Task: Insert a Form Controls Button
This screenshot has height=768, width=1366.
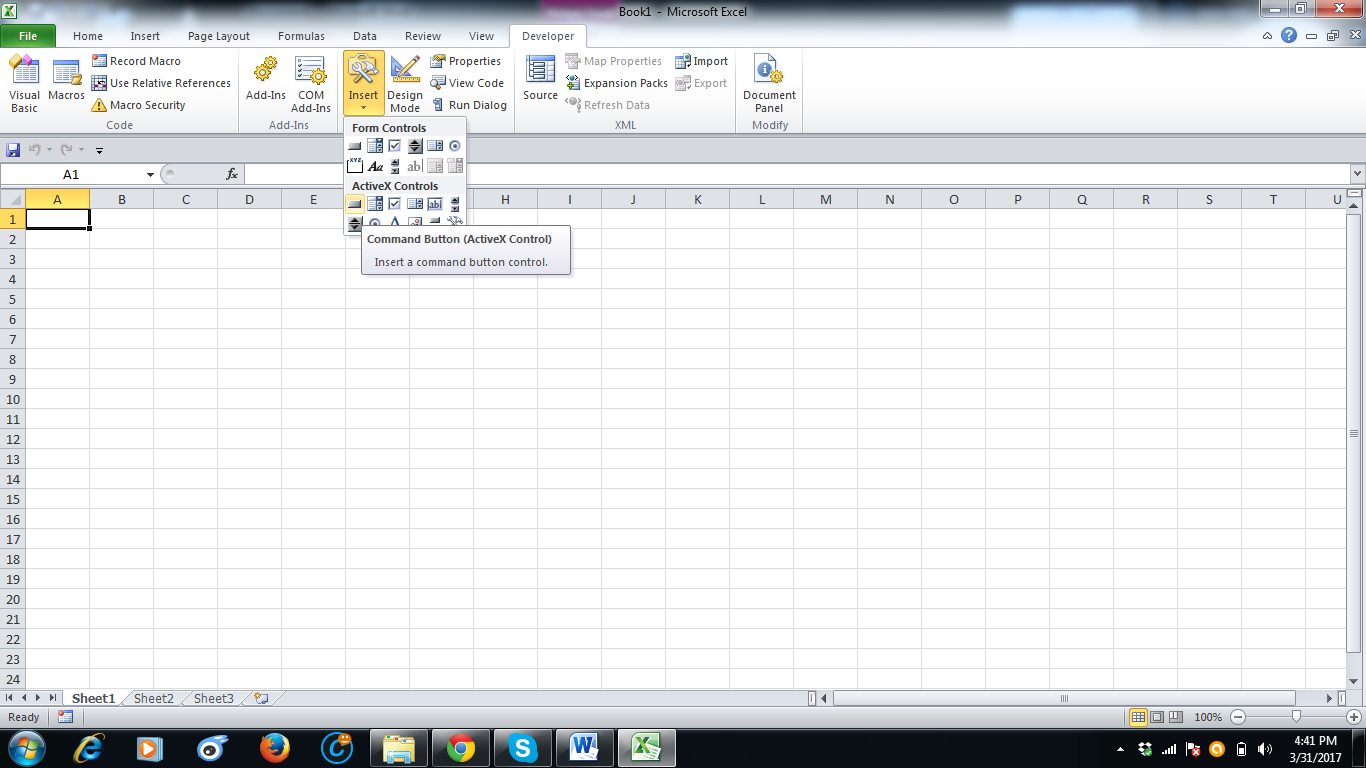Action: pos(355,146)
